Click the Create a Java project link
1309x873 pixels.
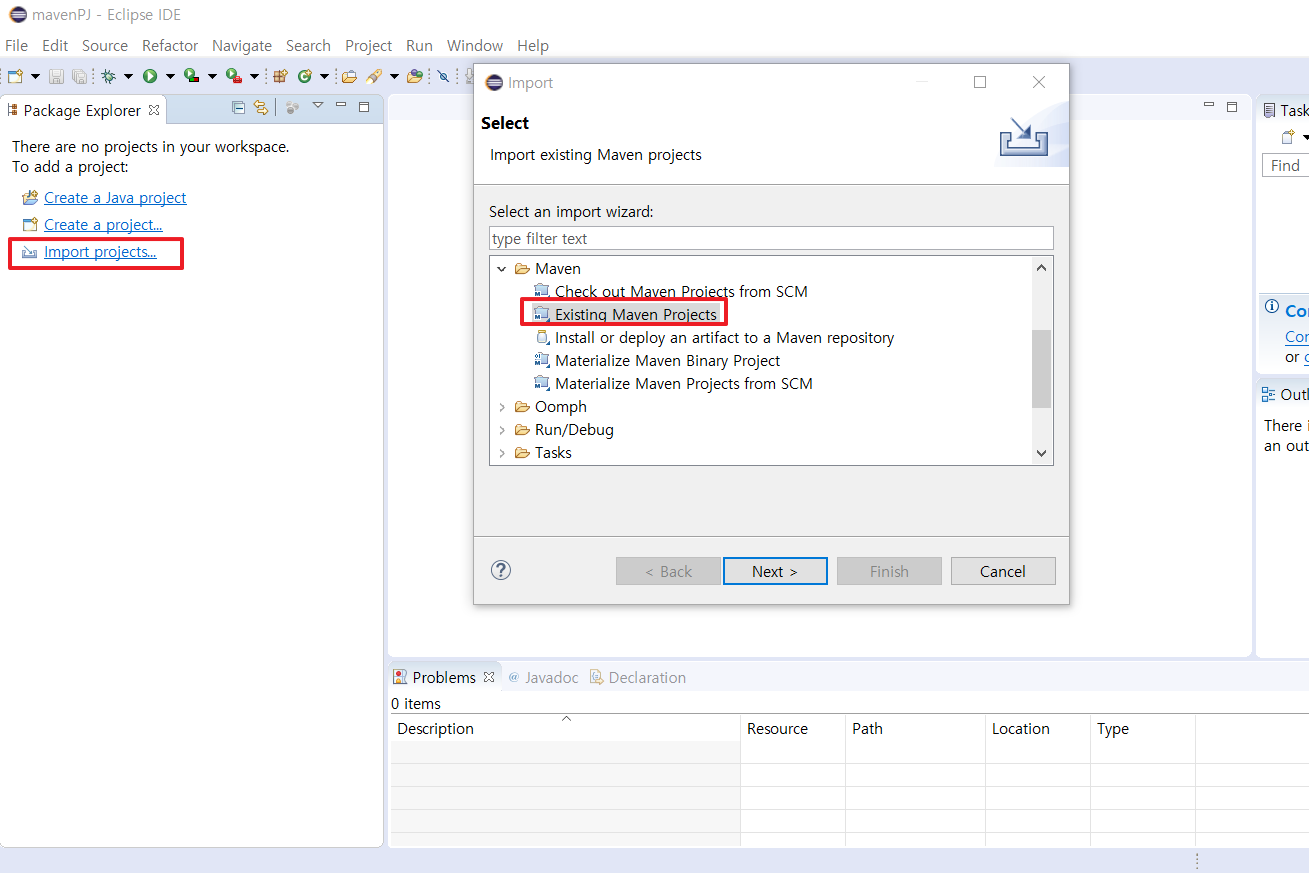tap(115, 198)
